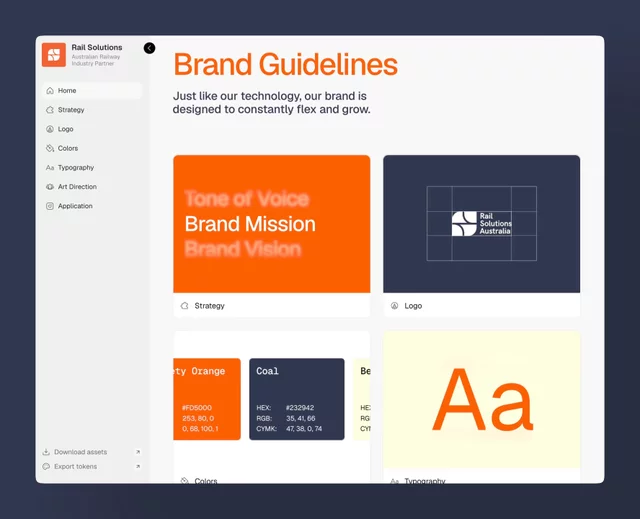The width and height of the screenshot is (640, 519).
Task: Open the orange Strategy card thumbnail
Action: click(272, 224)
